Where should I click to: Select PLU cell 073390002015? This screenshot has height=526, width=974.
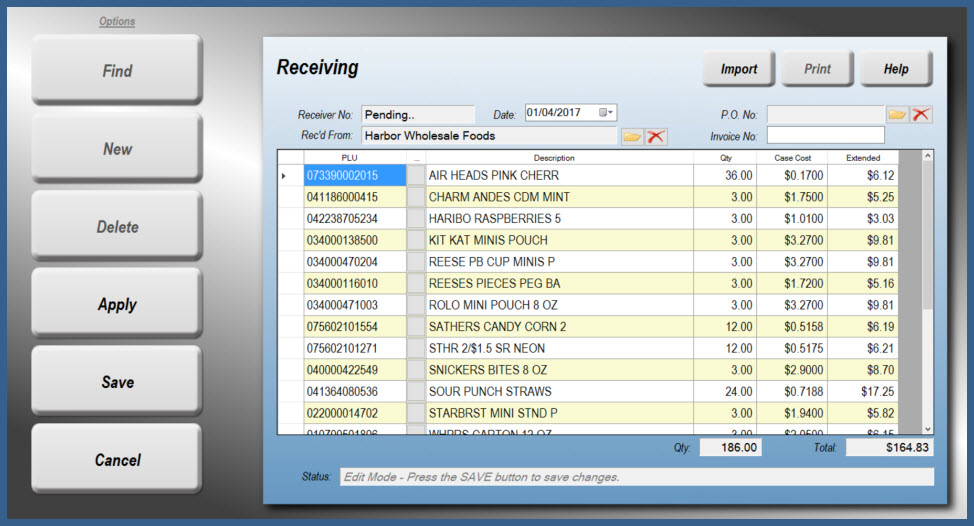pos(355,175)
